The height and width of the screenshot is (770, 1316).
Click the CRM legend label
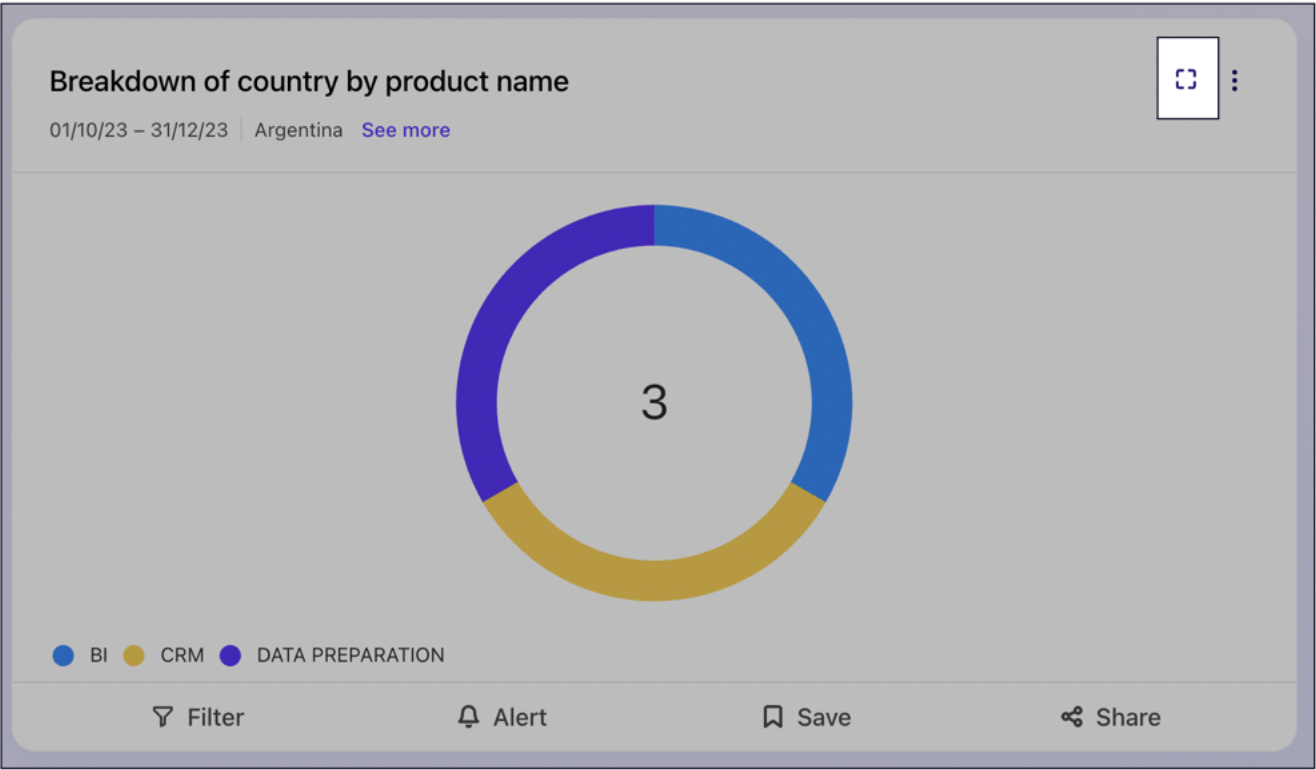tap(182, 656)
